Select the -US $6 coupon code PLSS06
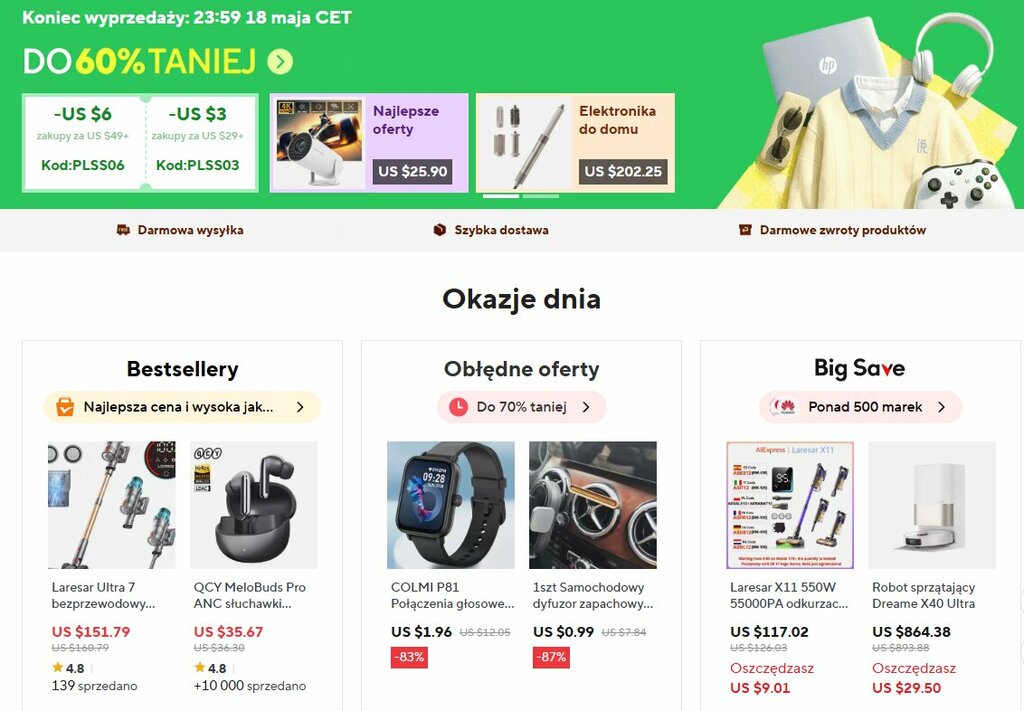 pyautogui.click(x=83, y=142)
